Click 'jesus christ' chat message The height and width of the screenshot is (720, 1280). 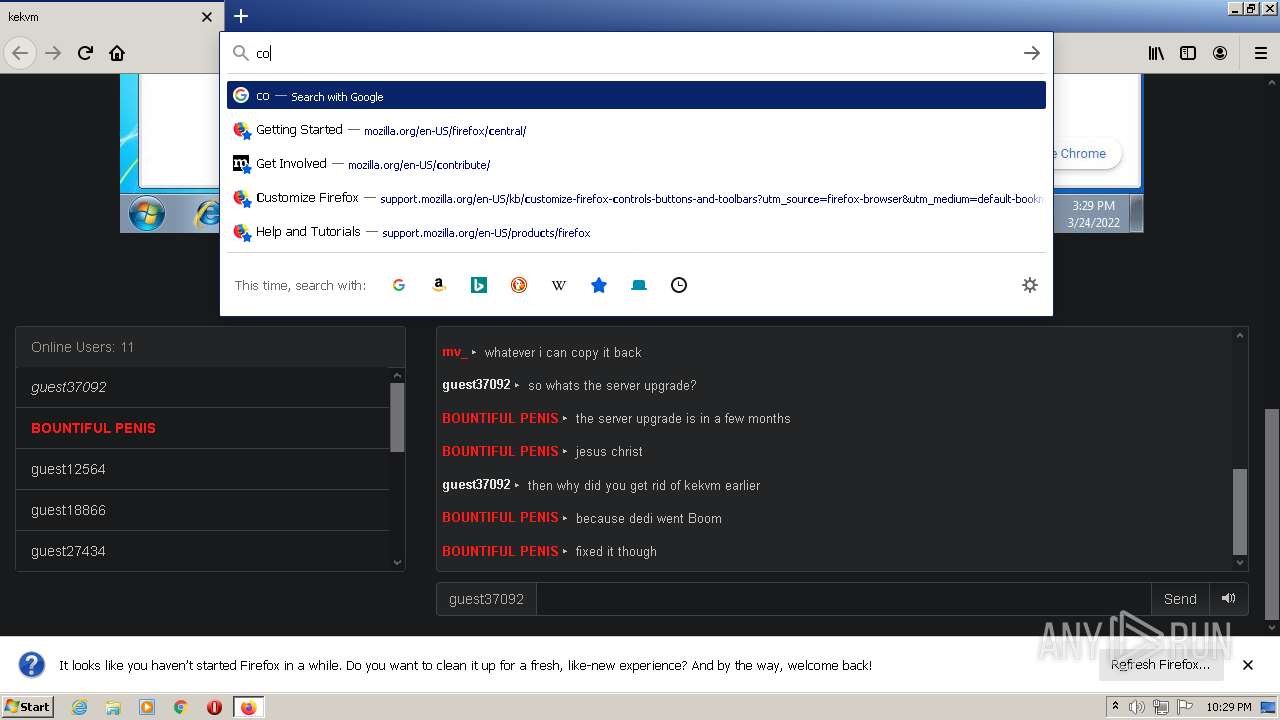tap(609, 451)
